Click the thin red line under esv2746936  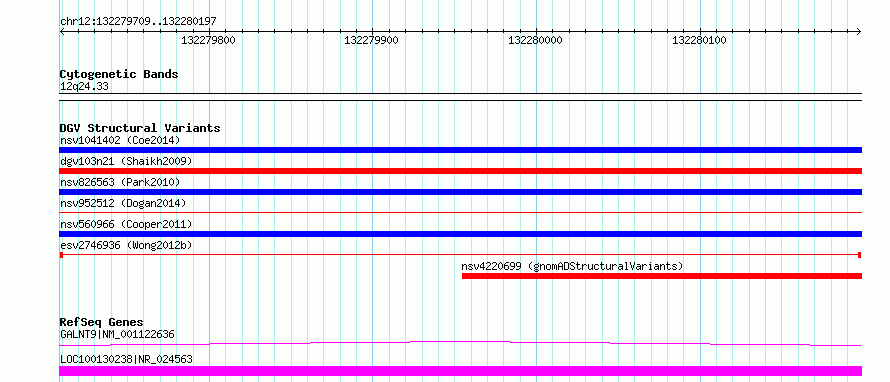tap(460, 255)
